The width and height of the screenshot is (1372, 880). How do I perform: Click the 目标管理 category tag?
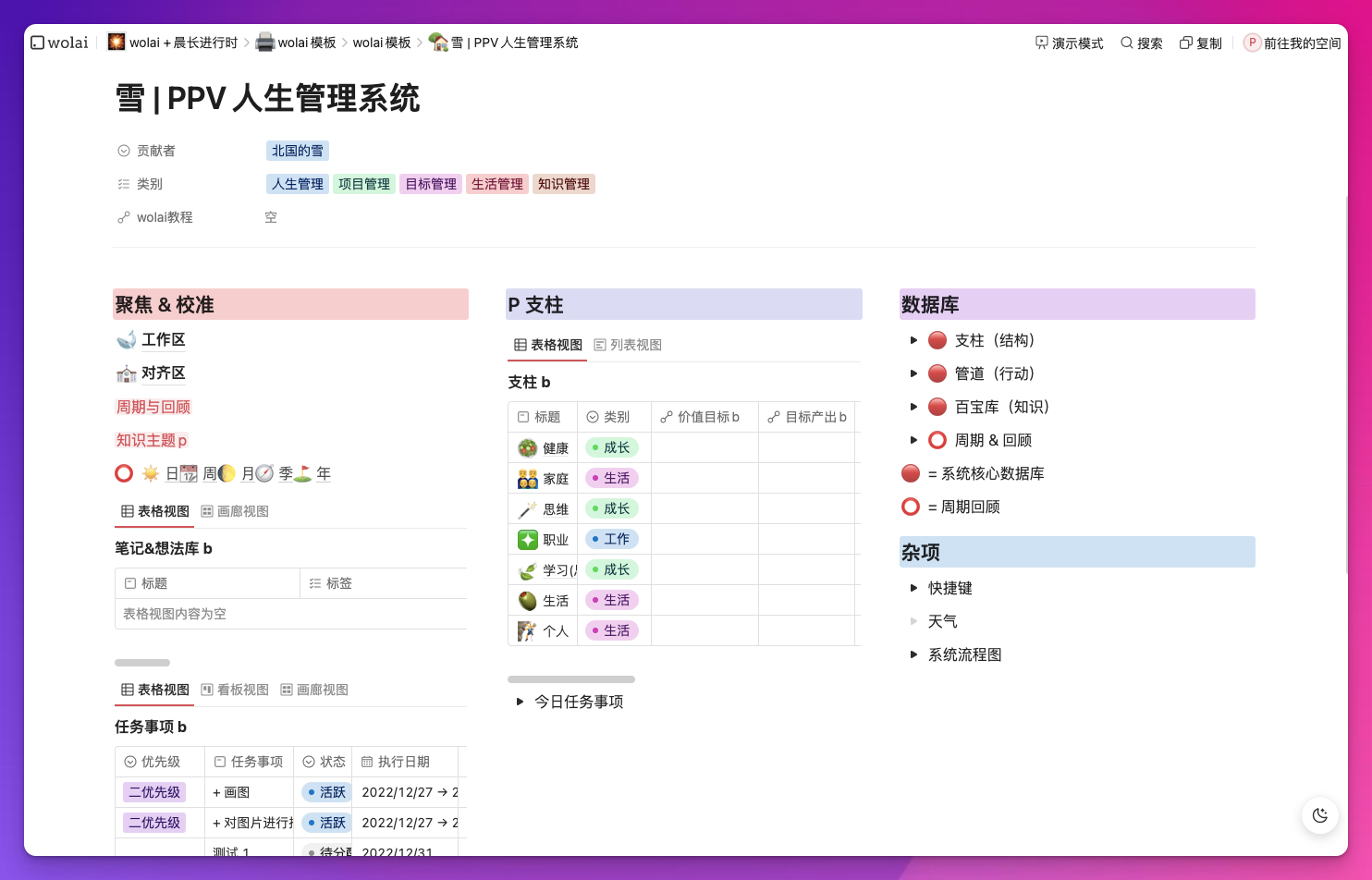[x=430, y=183]
